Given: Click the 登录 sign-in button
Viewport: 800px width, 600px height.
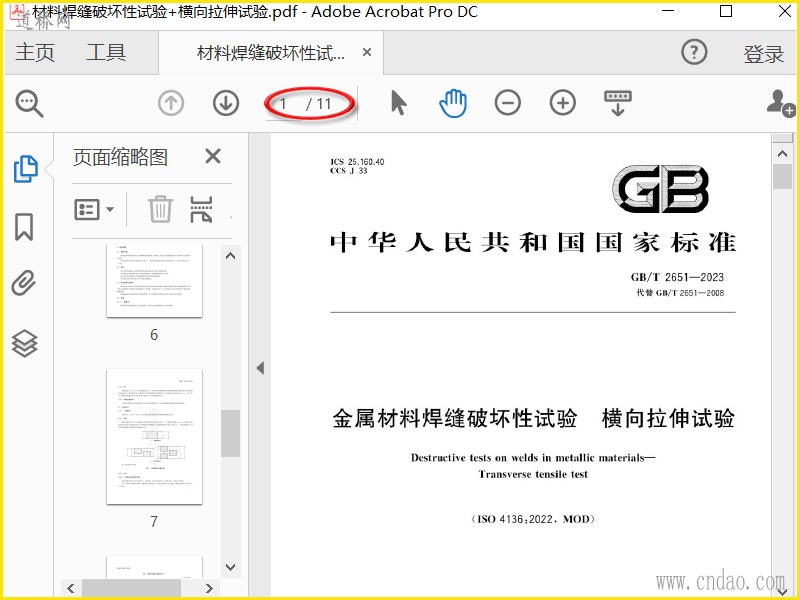Looking at the screenshot, I should tap(763, 54).
